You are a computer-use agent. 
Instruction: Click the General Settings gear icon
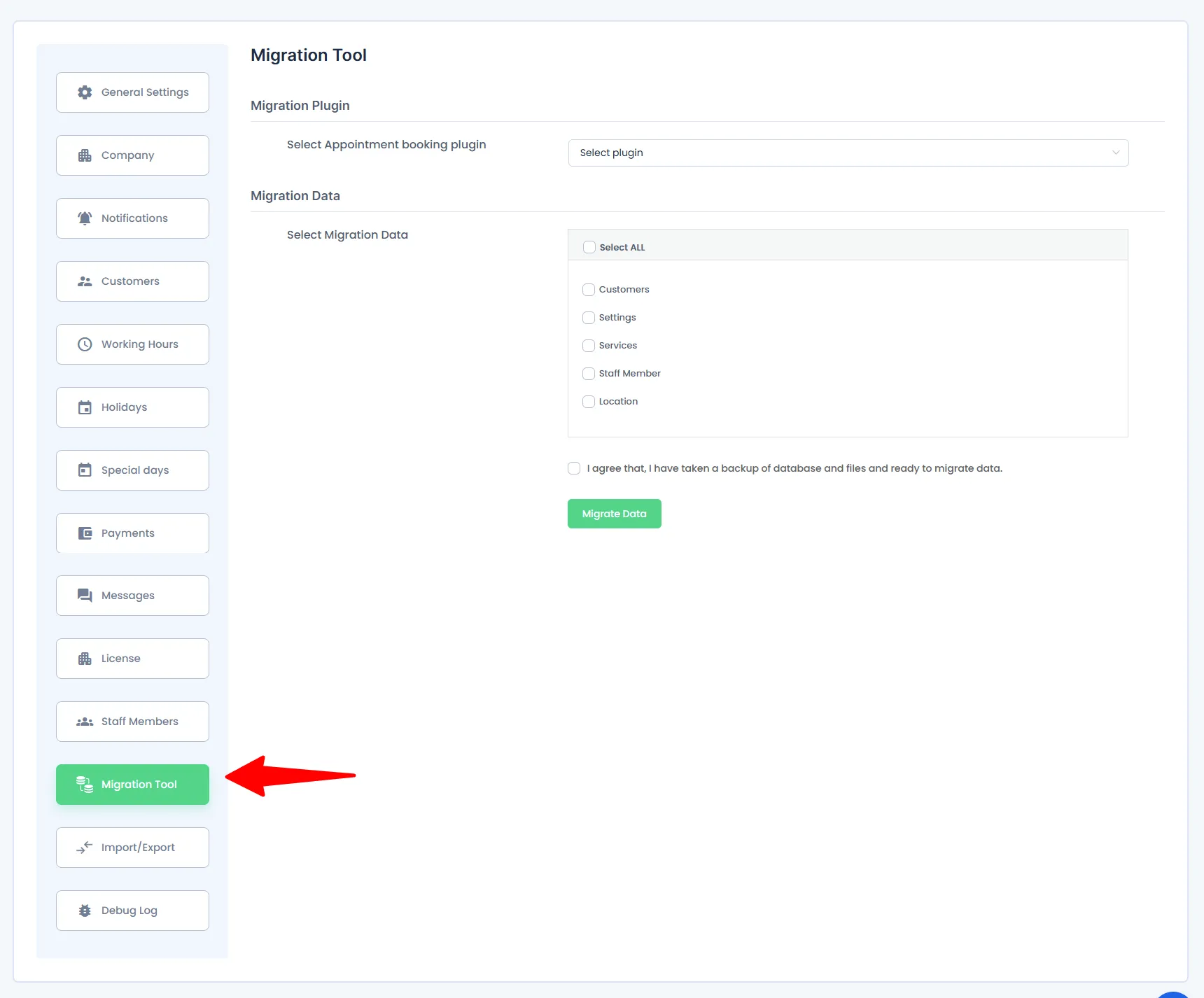coord(85,92)
